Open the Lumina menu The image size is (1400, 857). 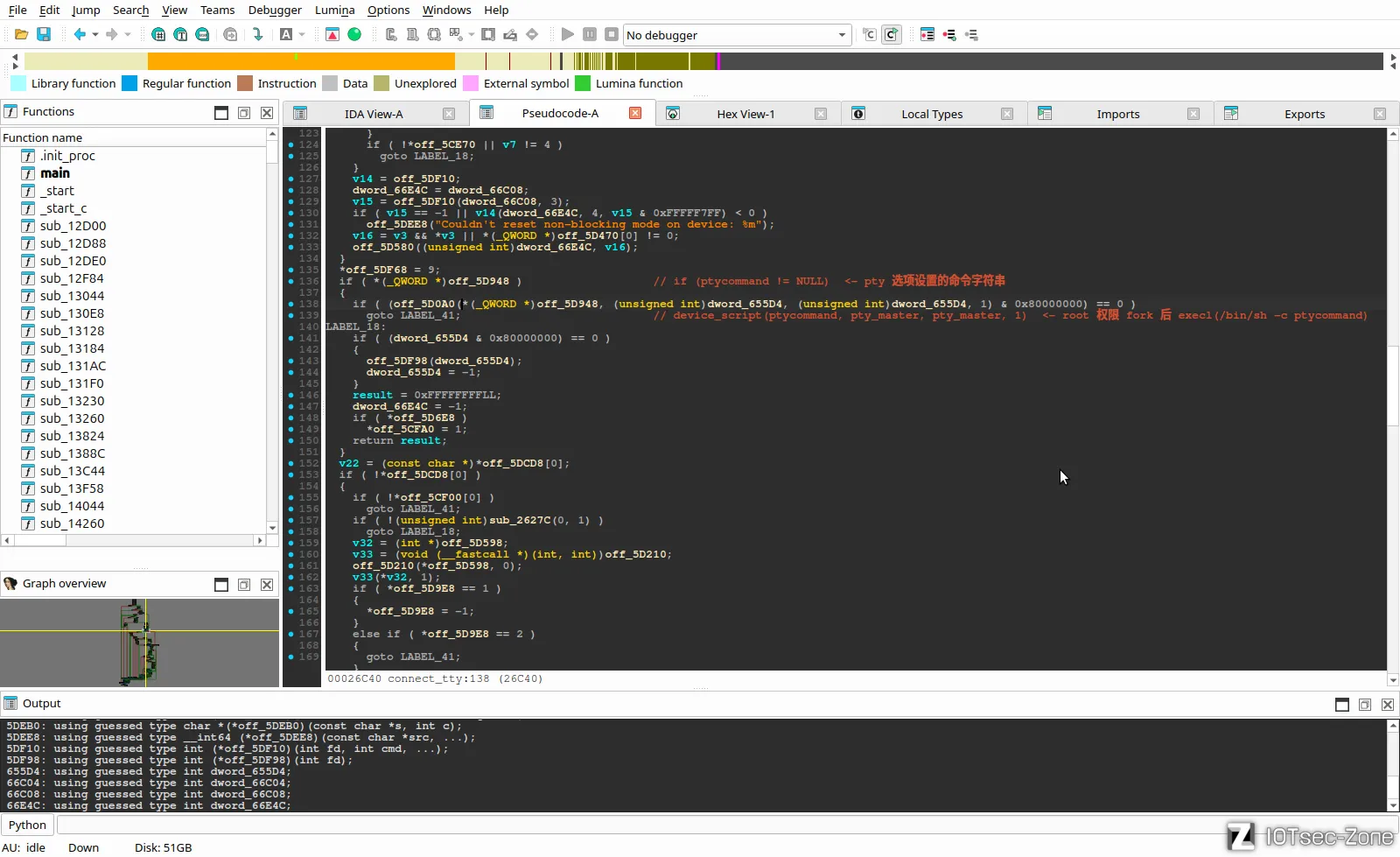pos(334,10)
